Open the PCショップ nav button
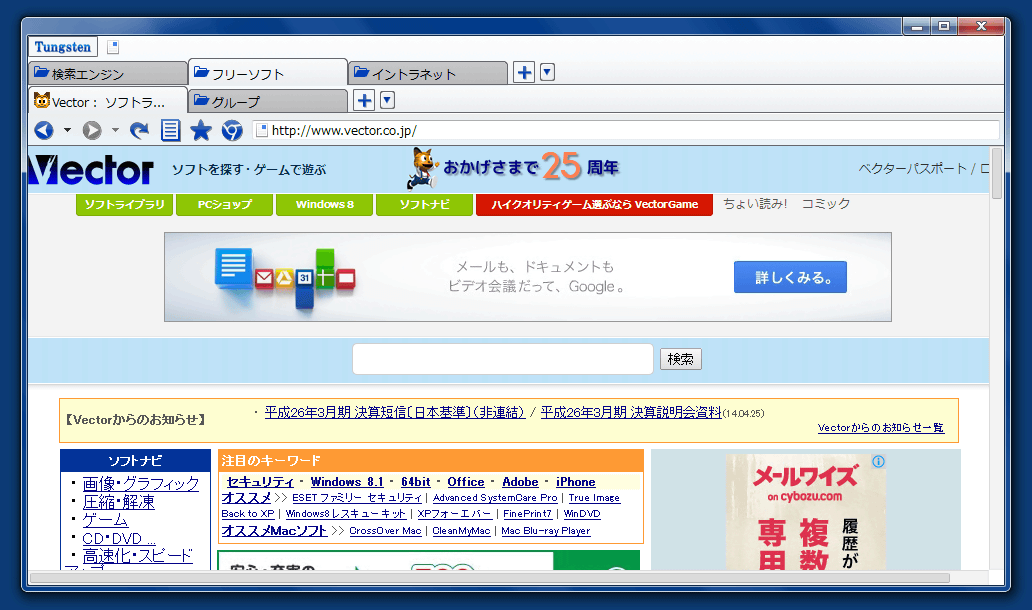The width and height of the screenshot is (1032, 610). [x=224, y=205]
